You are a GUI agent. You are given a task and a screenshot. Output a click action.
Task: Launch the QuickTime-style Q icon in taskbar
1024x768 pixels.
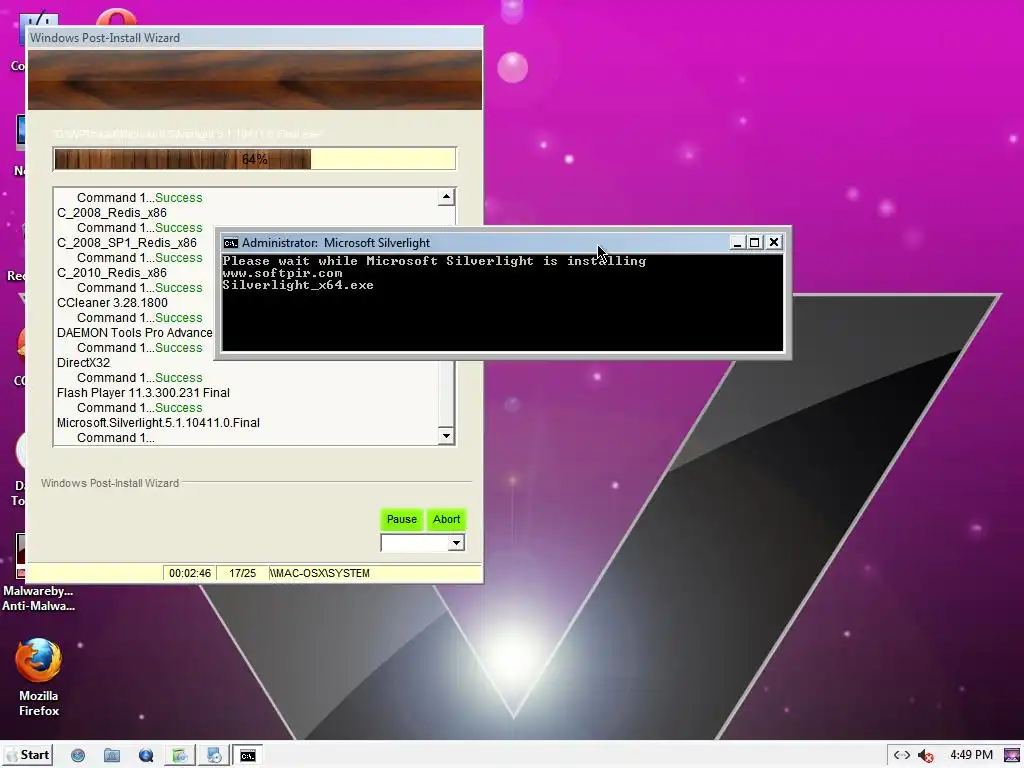click(x=146, y=756)
